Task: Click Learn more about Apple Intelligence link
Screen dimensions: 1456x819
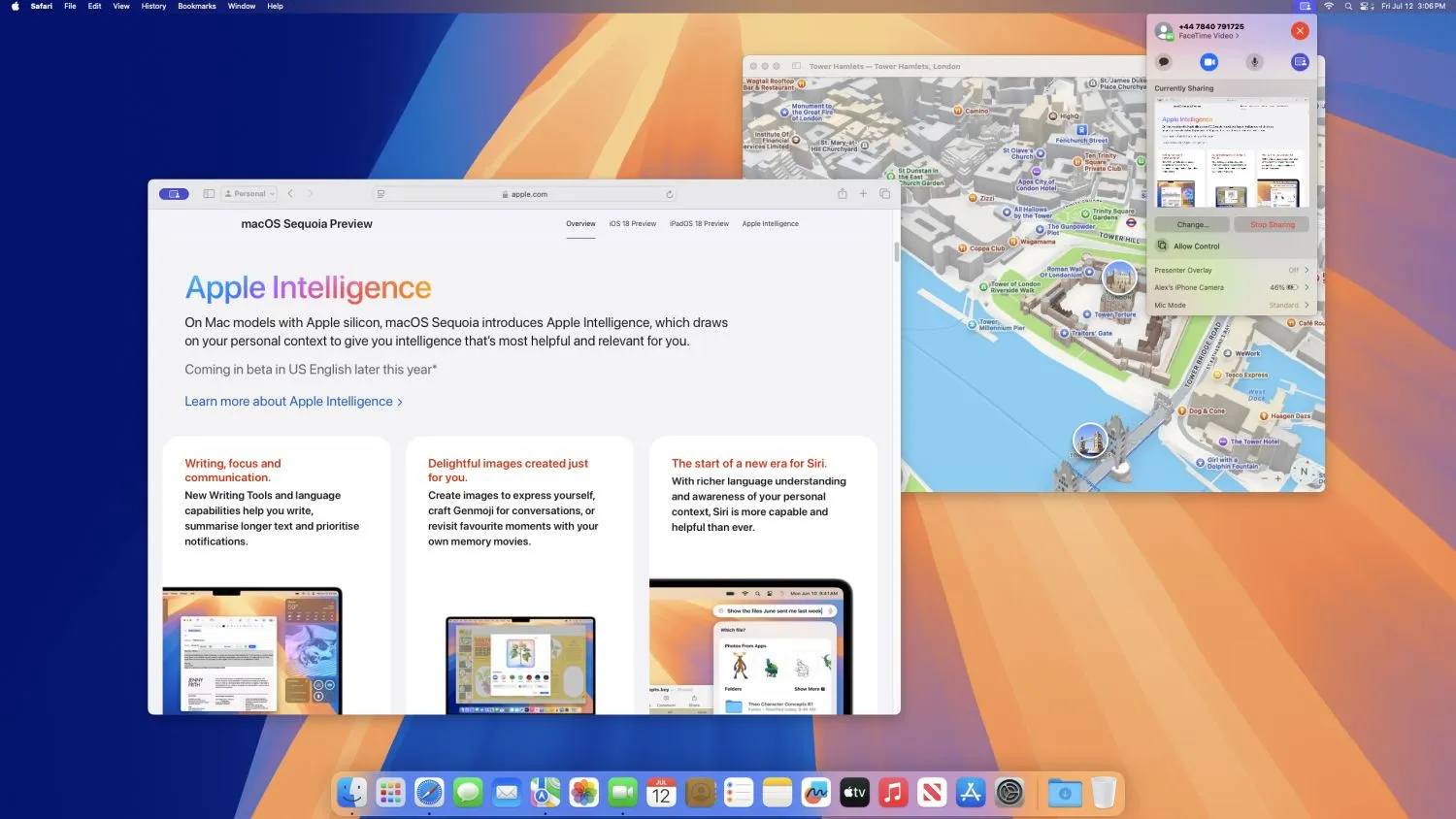Action: click(x=291, y=401)
